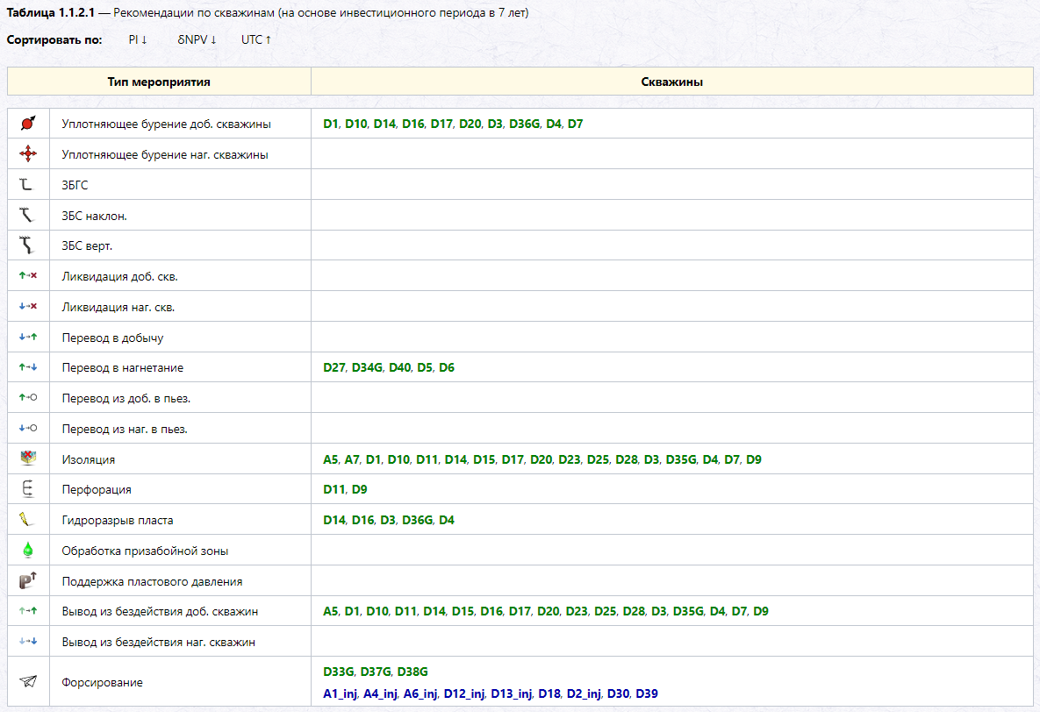
Task: Sort table by UTC ascending
Action: pyautogui.click(x=256, y=40)
